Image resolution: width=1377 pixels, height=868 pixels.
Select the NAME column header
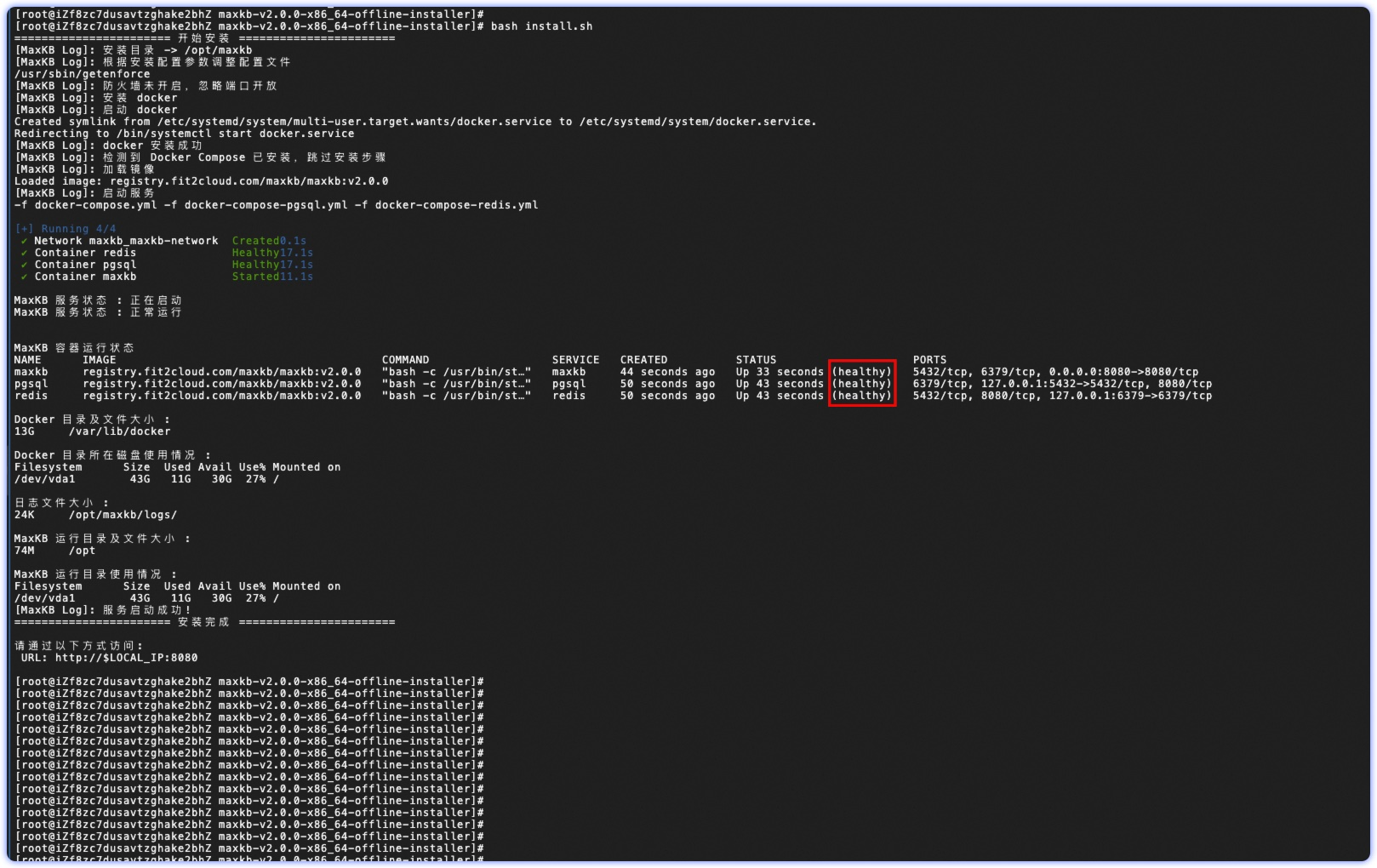tap(28, 360)
